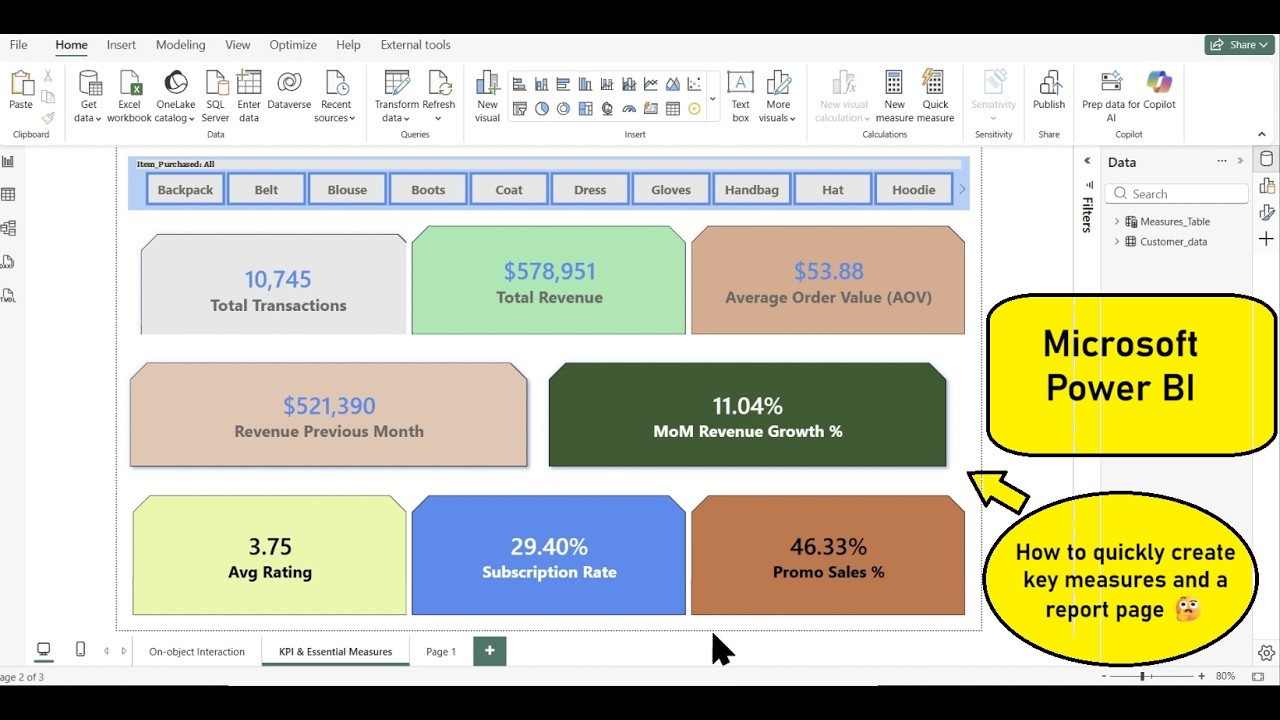The width and height of the screenshot is (1280, 720).
Task: Switch to the Modeling ribbon tab
Action: [x=180, y=45]
